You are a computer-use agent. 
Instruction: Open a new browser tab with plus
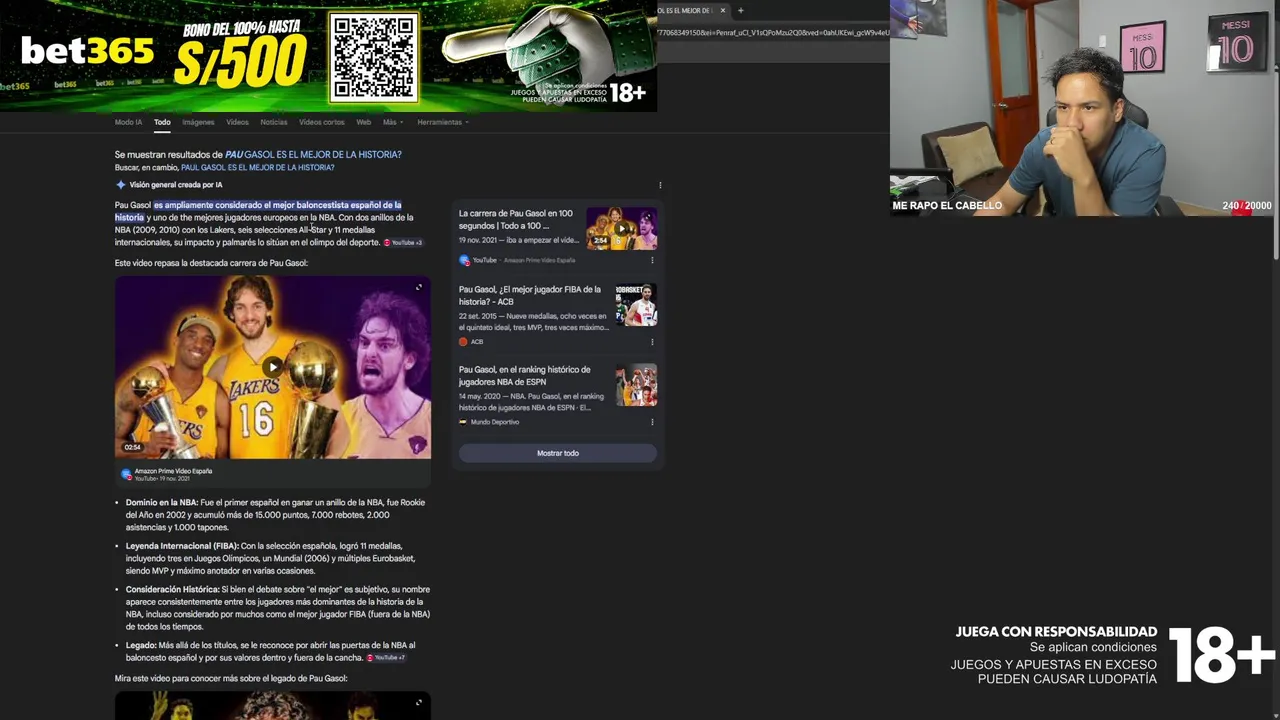pyautogui.click(x=740, y=10)
